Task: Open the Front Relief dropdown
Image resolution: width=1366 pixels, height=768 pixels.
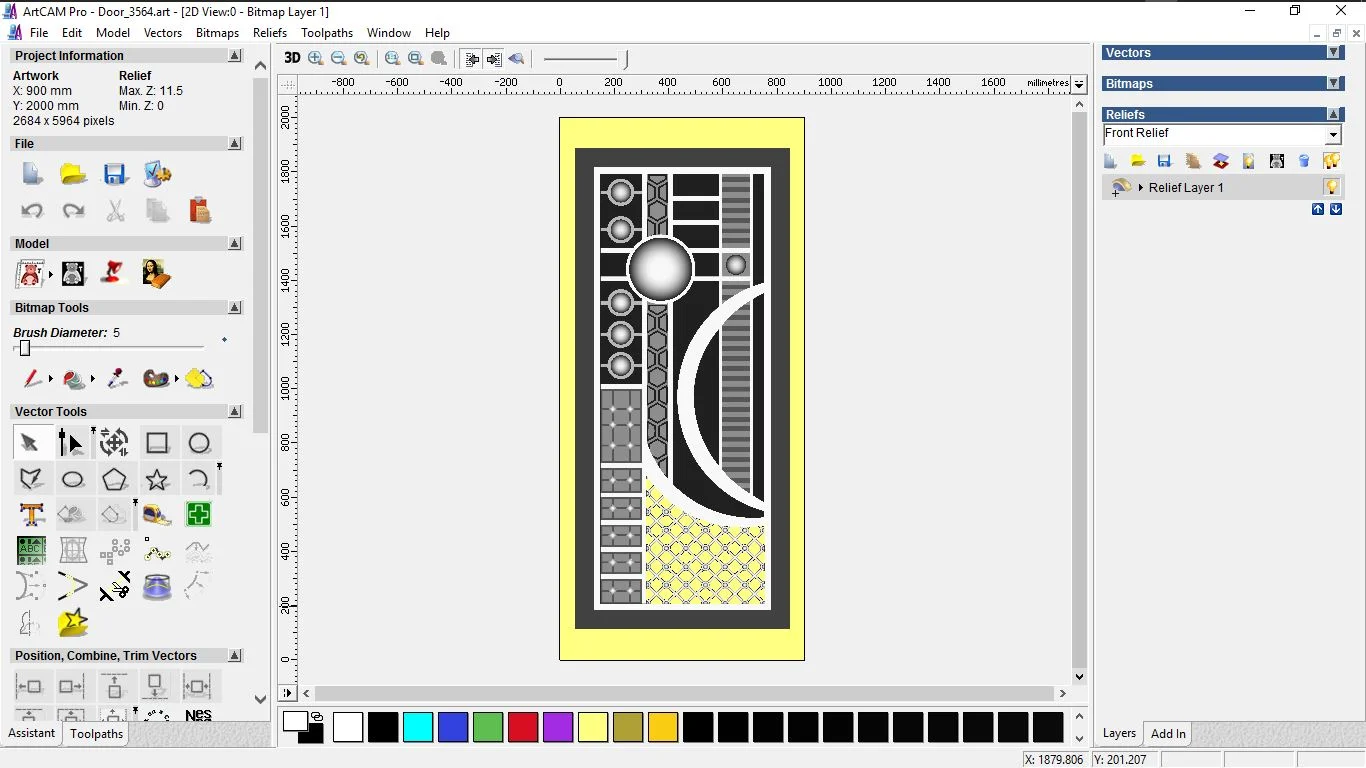Action: (x=1333, y=135)
